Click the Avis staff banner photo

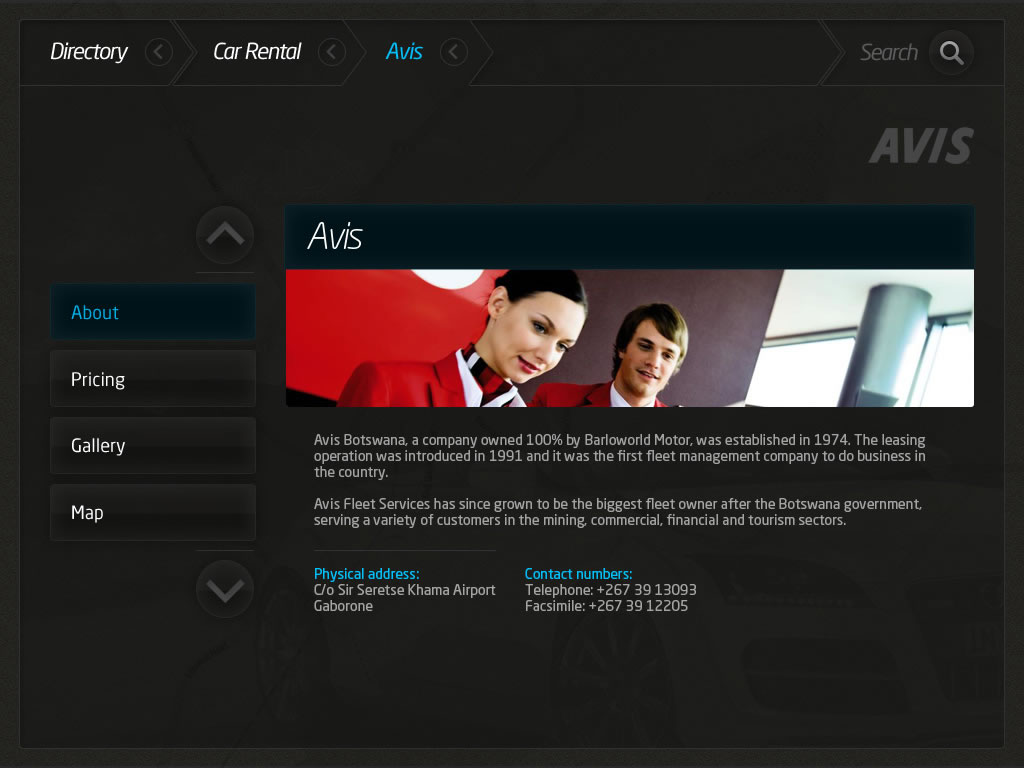tap(629, 338)
